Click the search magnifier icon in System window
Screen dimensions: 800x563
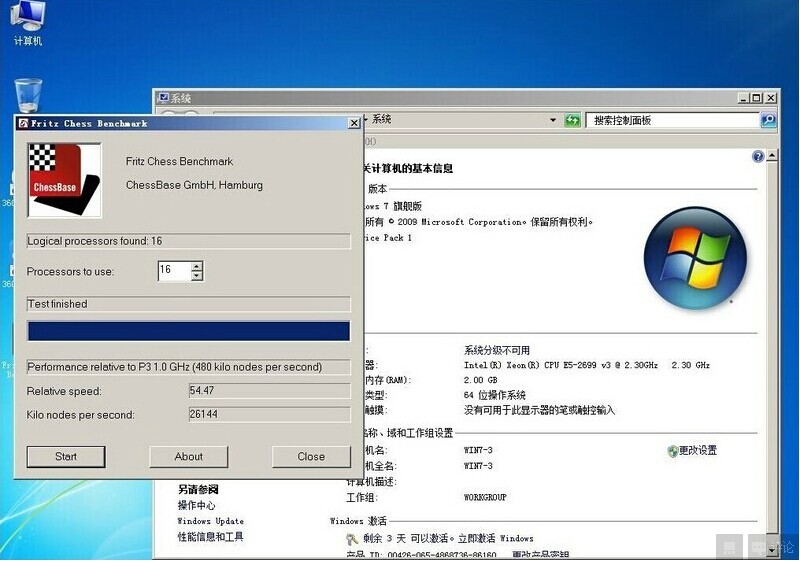tap(768, 120)
